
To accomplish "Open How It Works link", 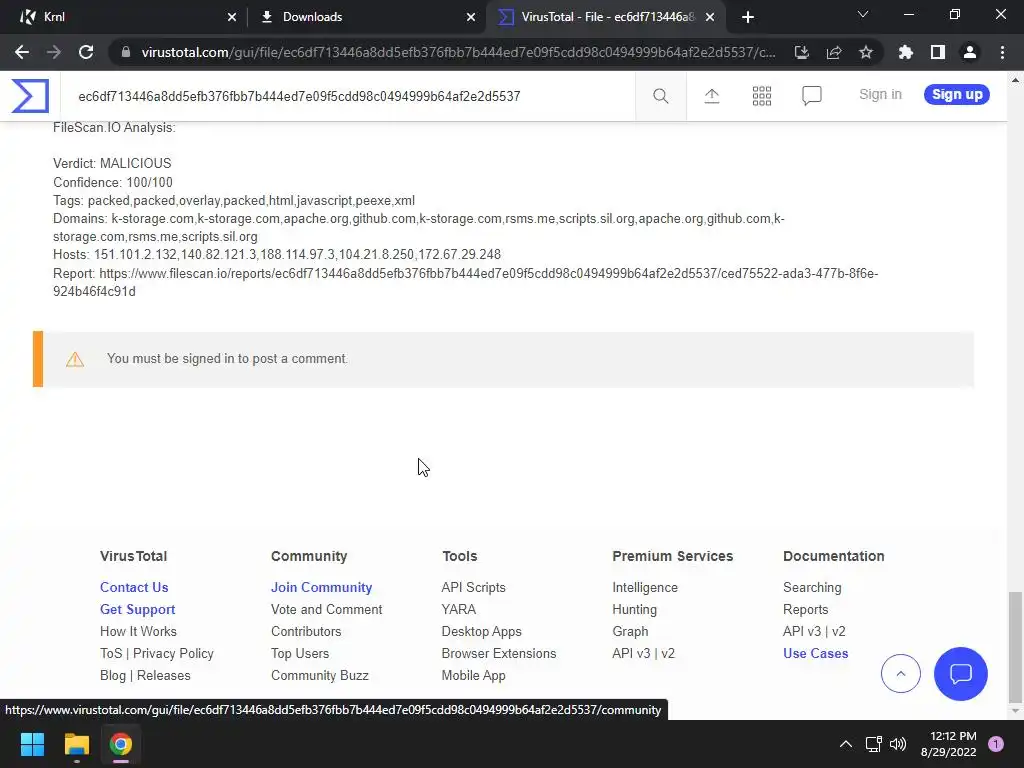I will point(138,632).
